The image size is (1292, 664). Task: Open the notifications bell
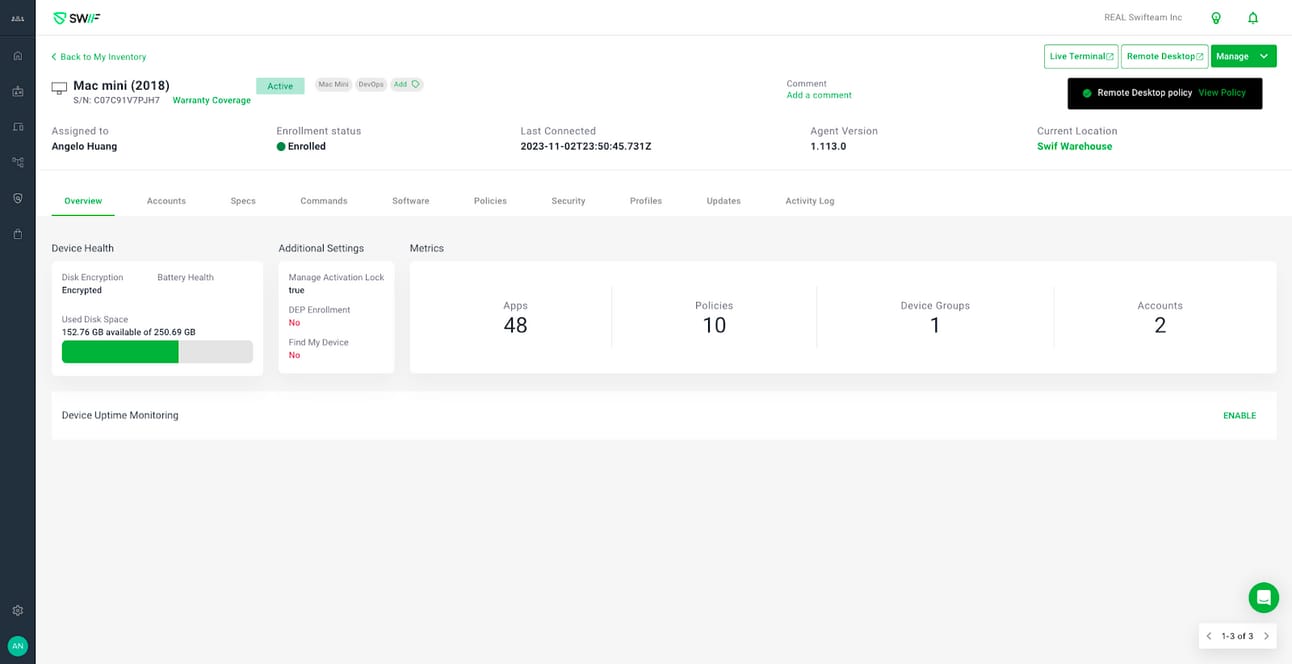[1253, 18]
